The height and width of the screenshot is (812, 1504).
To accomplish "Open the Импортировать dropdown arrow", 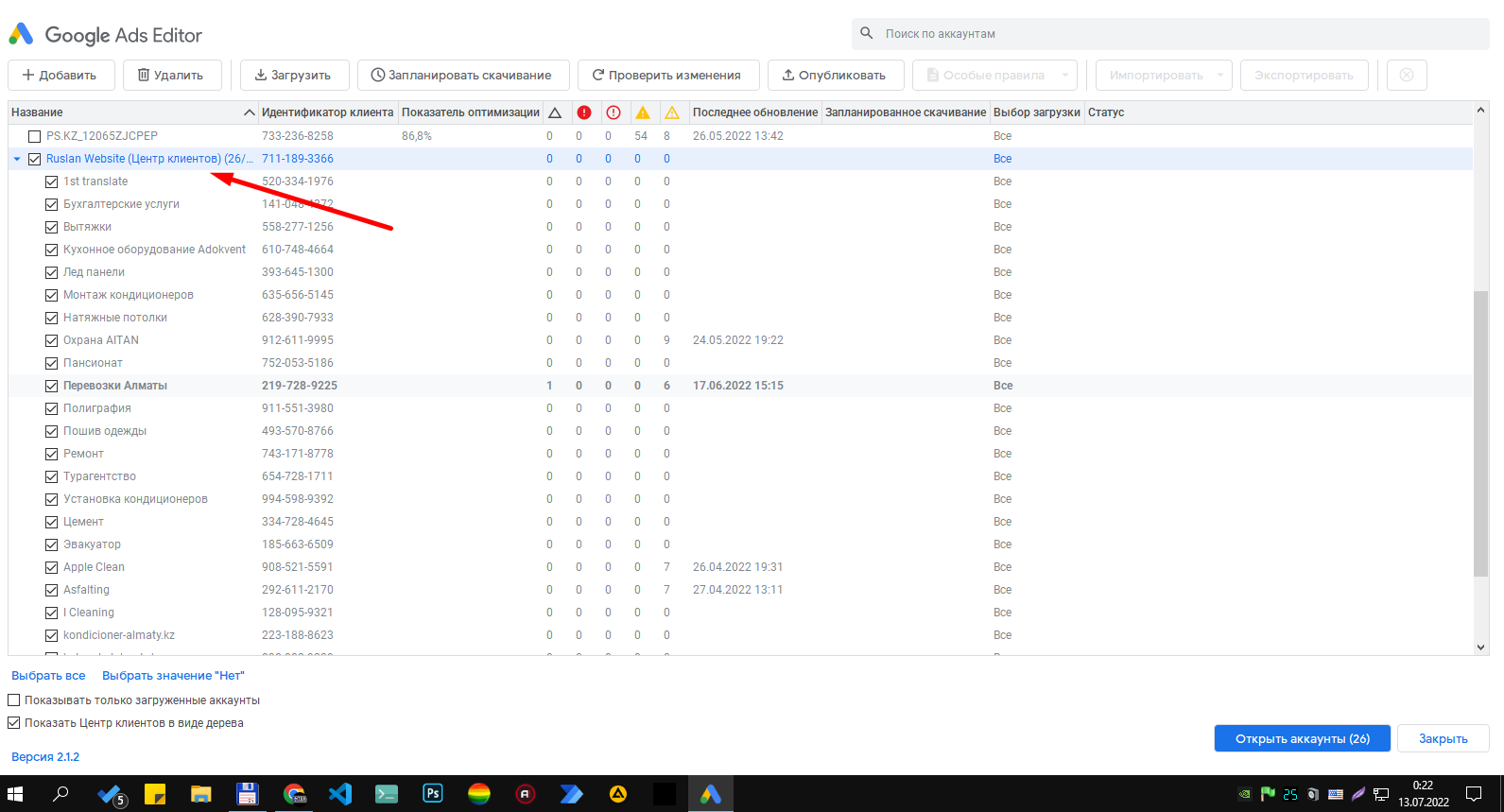I will [x=1220, y=75].
